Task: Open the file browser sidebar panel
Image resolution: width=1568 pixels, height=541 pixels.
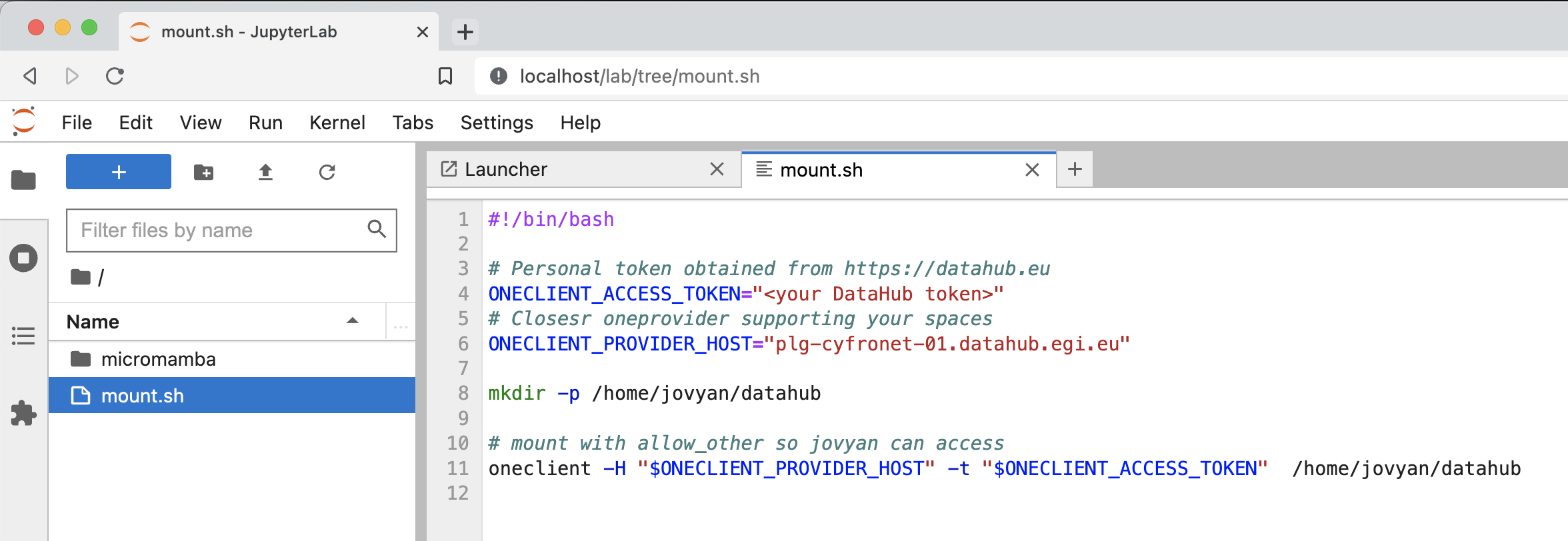Action: point(23,180)
